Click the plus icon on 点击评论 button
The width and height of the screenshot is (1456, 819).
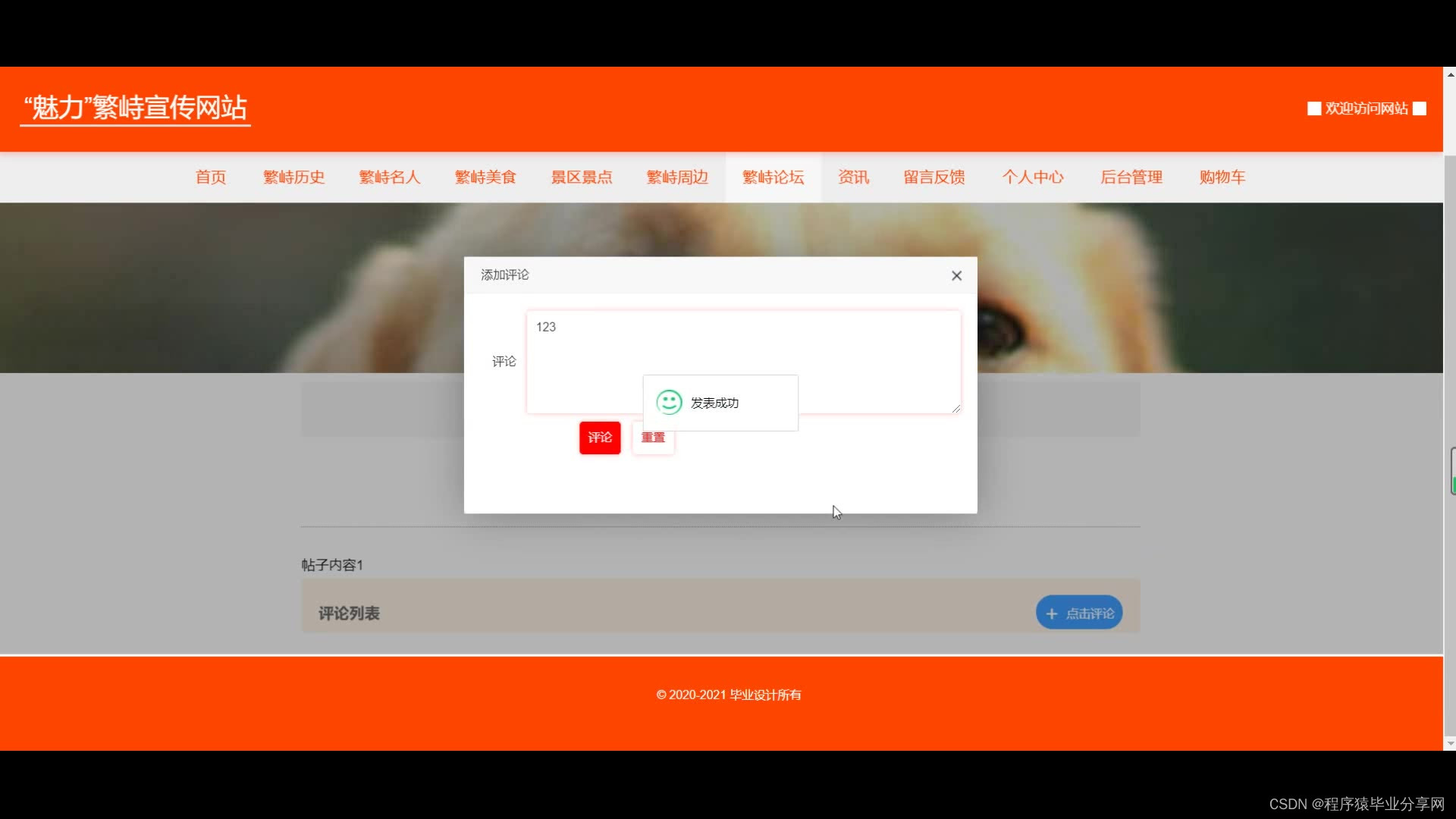click(1052, 613)
